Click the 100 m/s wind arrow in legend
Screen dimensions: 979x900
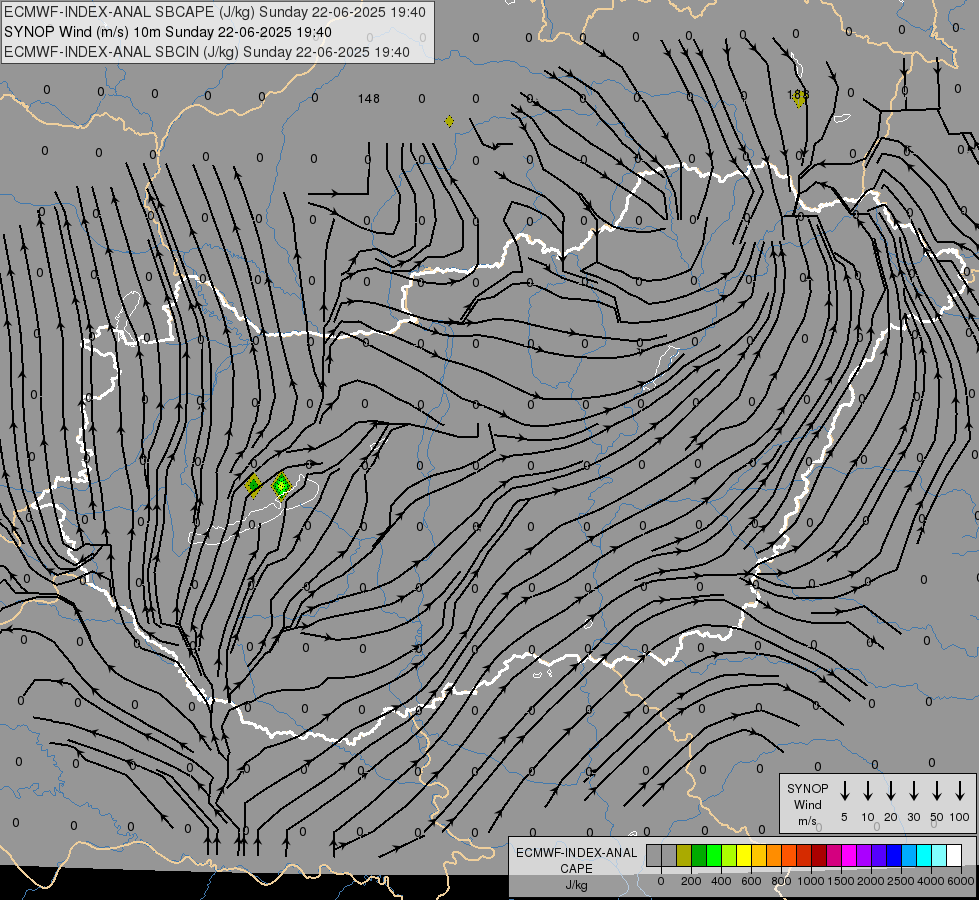pos(960,791)
